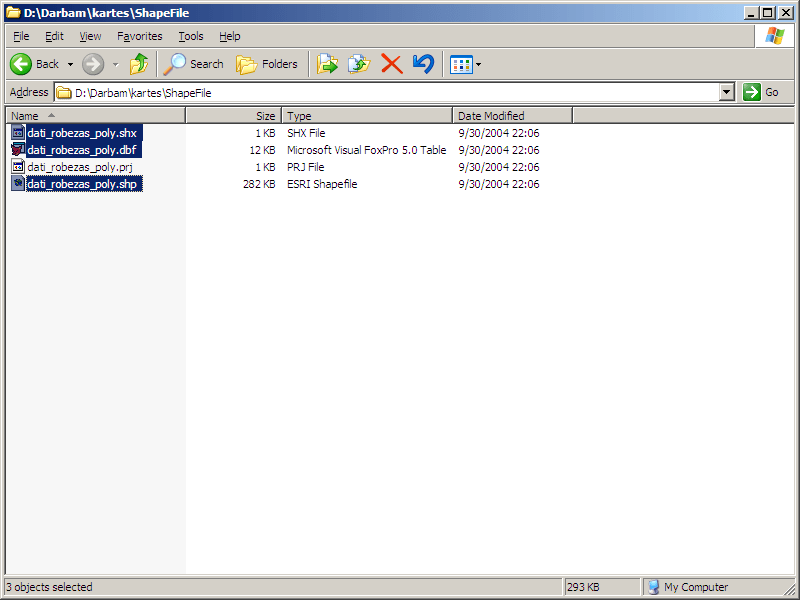Open the Tools menu
The image size is (800, 600).
pyautogui.click(x=191, y=36)
